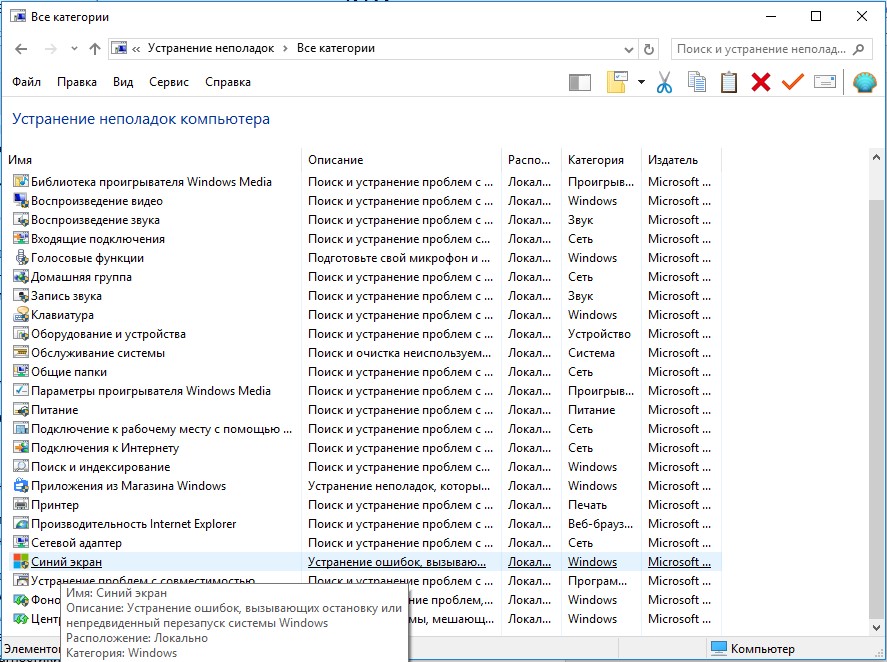
Task: Select Входящие подключения icon
Action: (21, 238)
